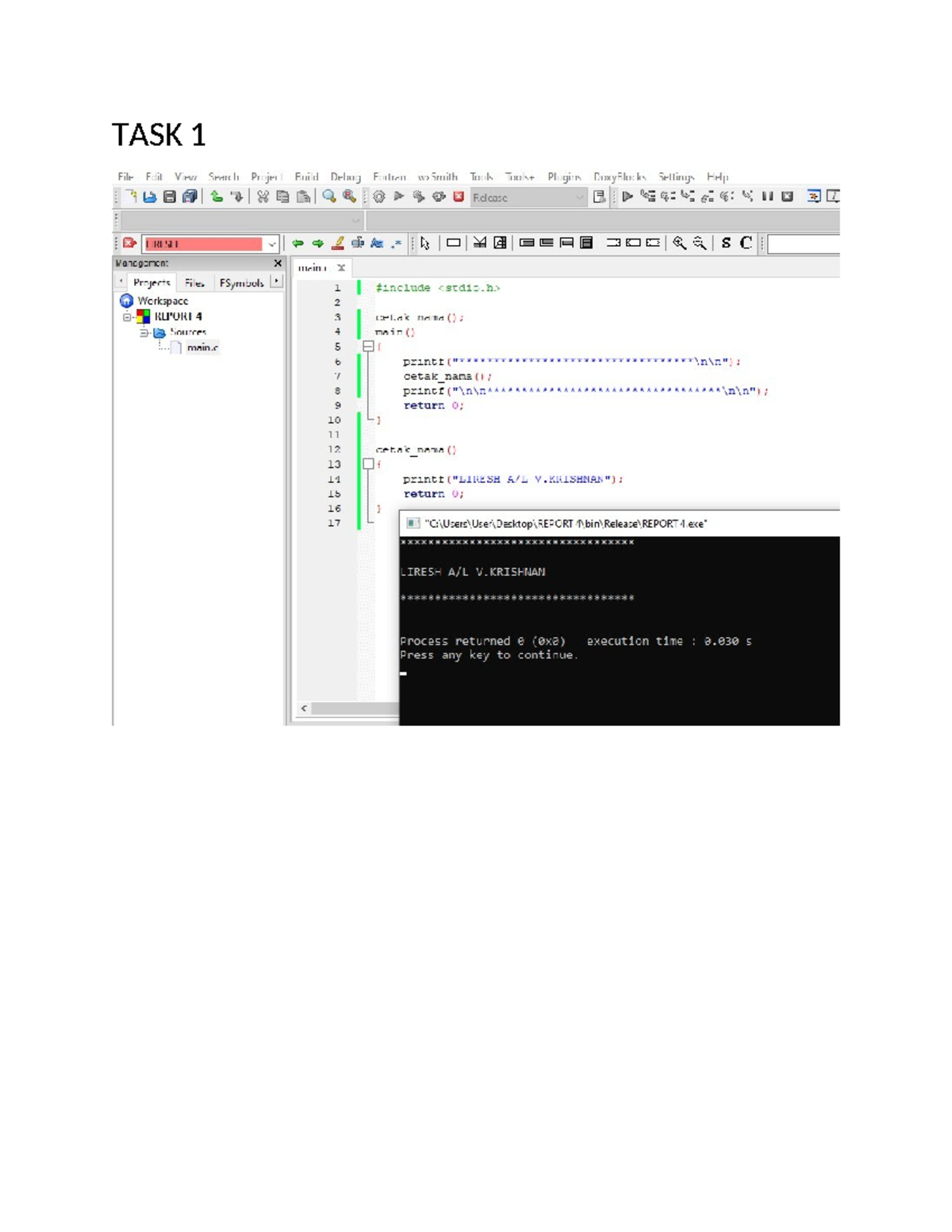Select Workspace in the project tree
Viewport: 952px width, 1232px height.
(x=163, y=301)
